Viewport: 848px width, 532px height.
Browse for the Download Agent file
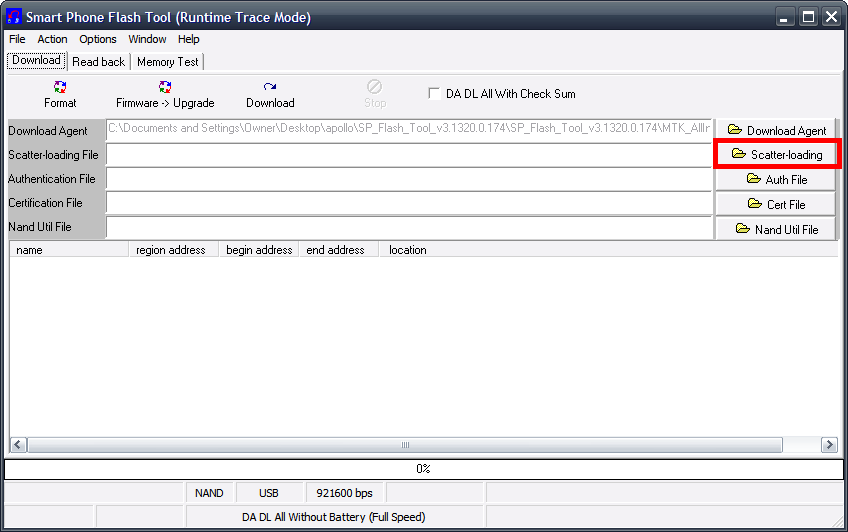[777, 130]
